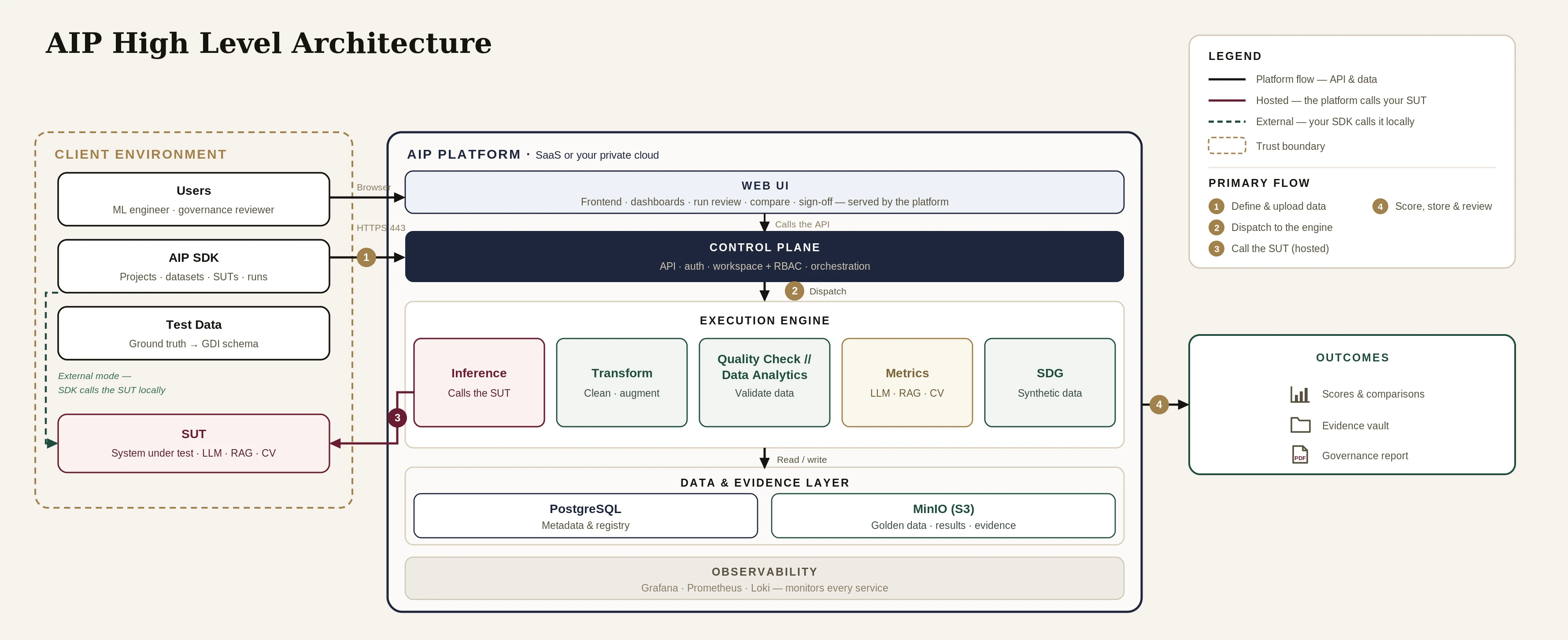The height and width of the screenshot is (640, 1568).
Task: Click the text "Hosted — the platform calls your SUT"
Action: click(1341, 100)
